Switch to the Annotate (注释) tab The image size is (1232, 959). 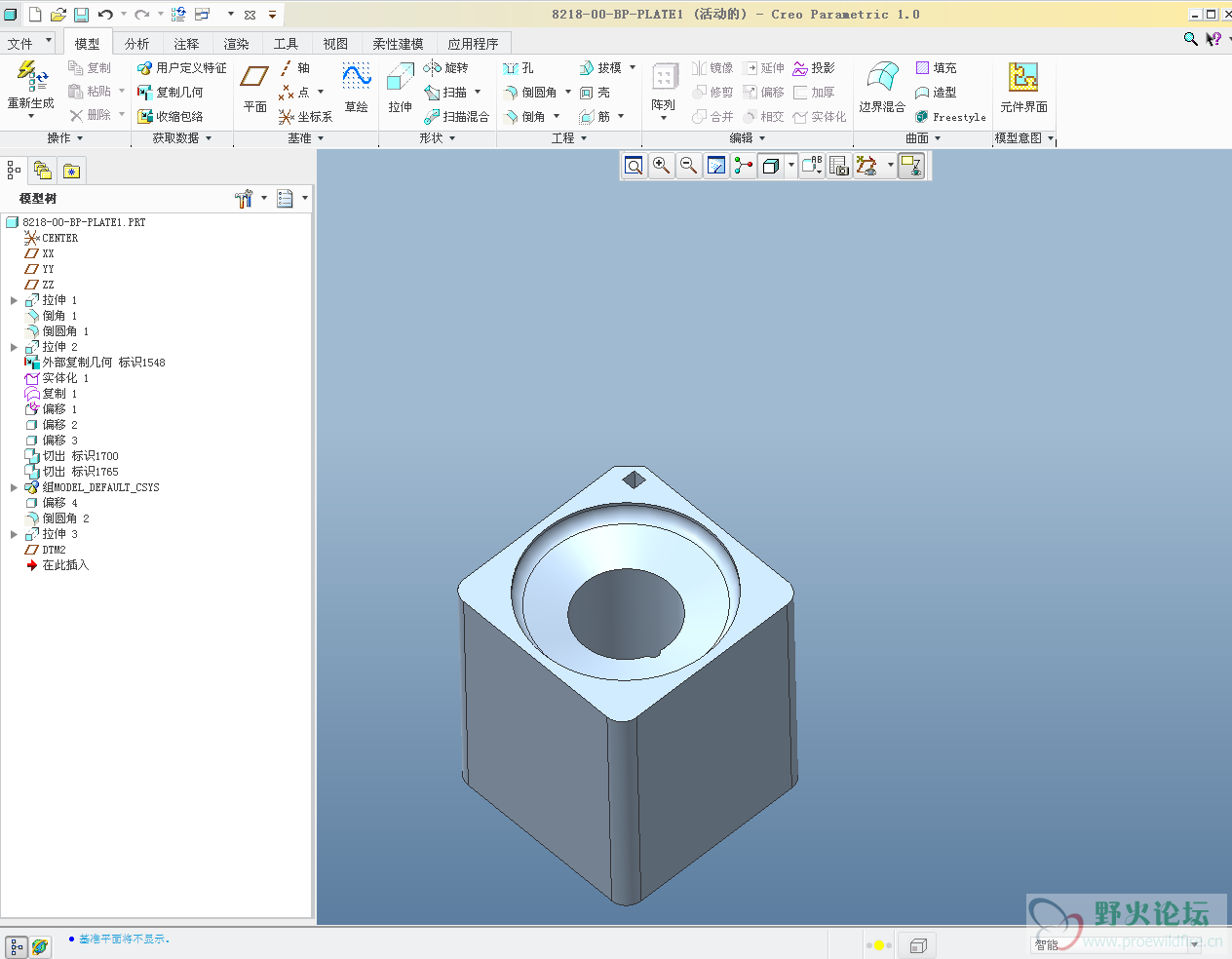point(186,44)
